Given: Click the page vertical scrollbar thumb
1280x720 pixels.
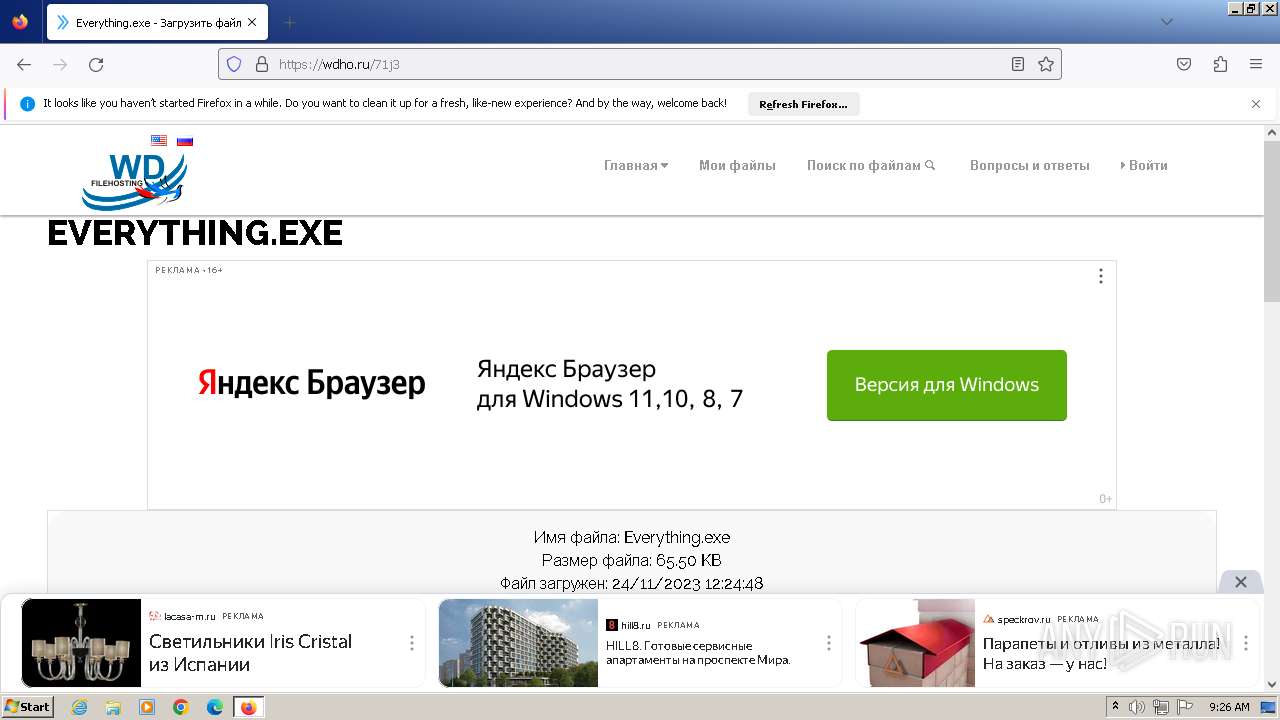Looking at the screenshot, I should (x=1272, y=220).
